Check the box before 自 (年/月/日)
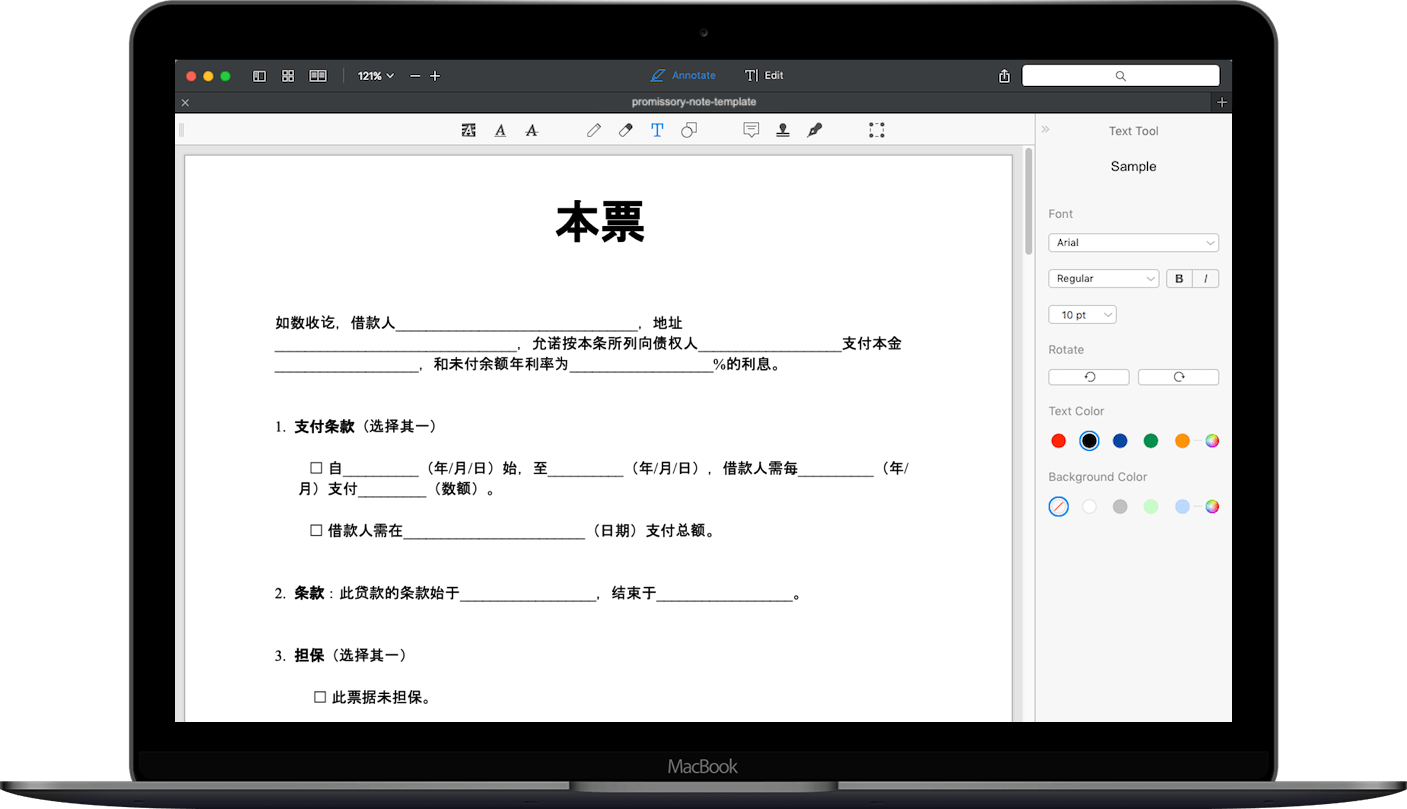1407x809 pixels. (x=316, y=468)
